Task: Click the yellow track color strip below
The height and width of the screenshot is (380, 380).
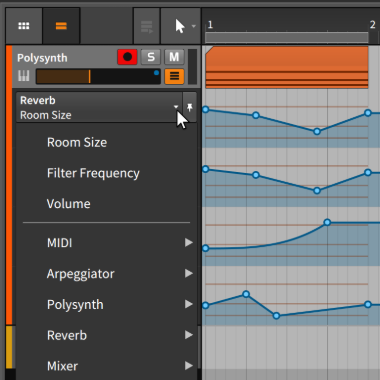Action: coord(9,347)
